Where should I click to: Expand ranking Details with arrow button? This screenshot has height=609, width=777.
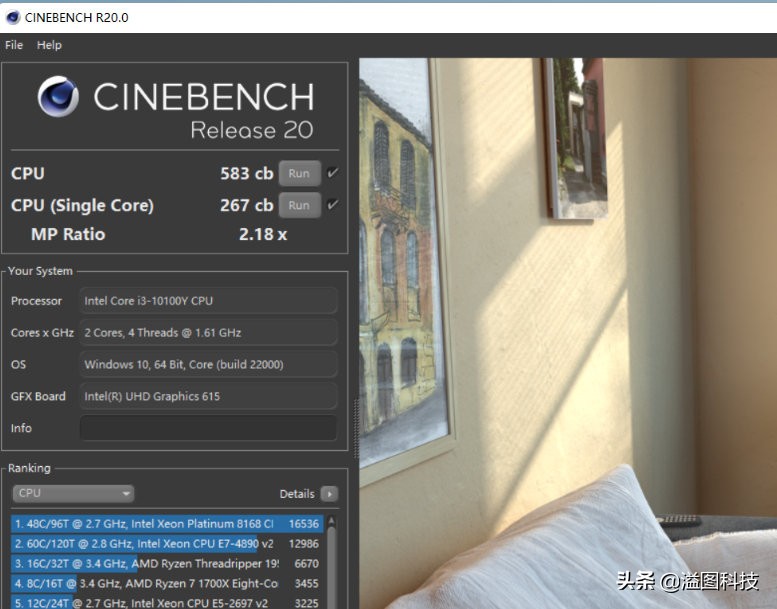coord(330,494)
